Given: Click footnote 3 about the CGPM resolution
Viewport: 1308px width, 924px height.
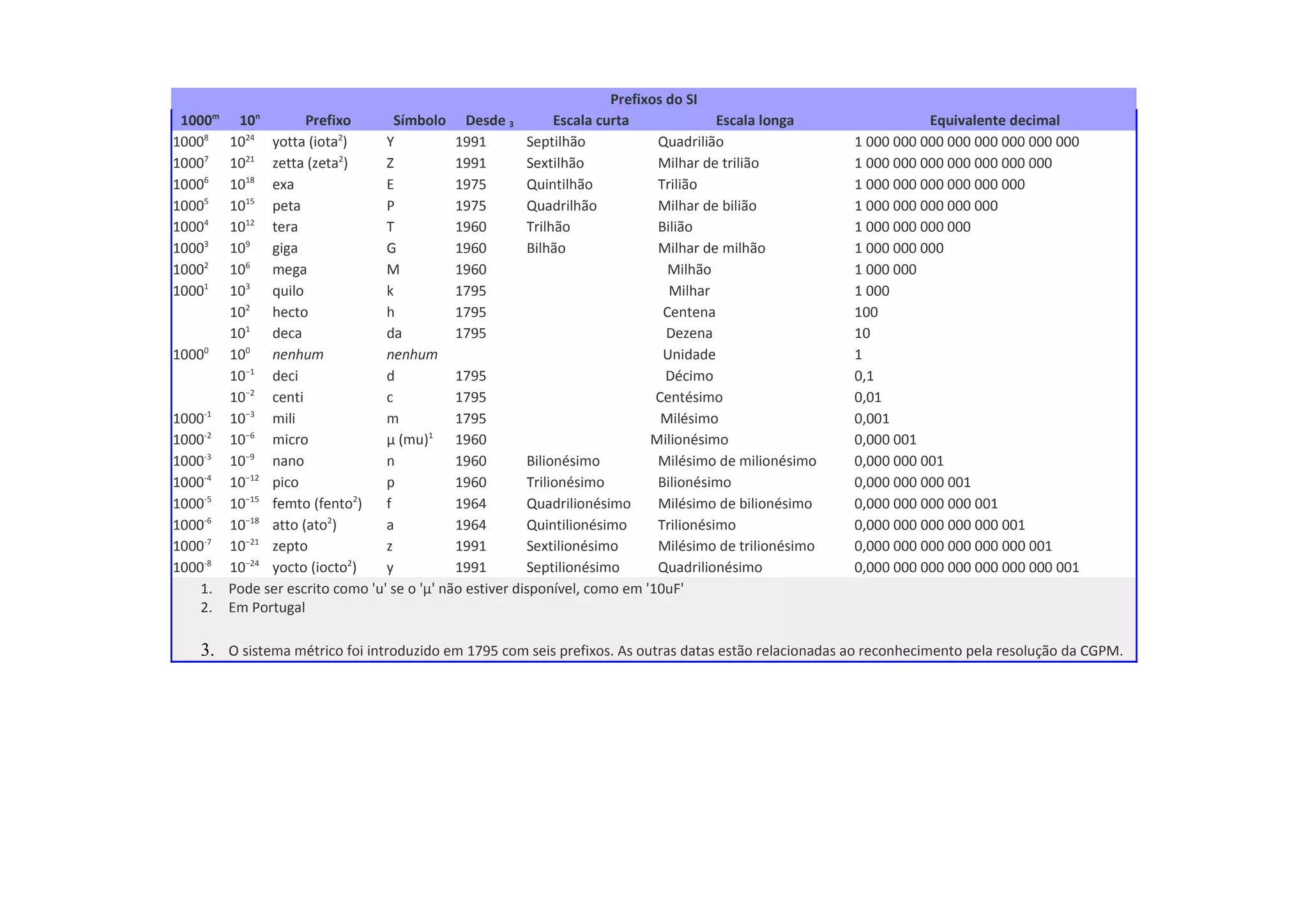Looking at the screenshot, I should 661,651.
